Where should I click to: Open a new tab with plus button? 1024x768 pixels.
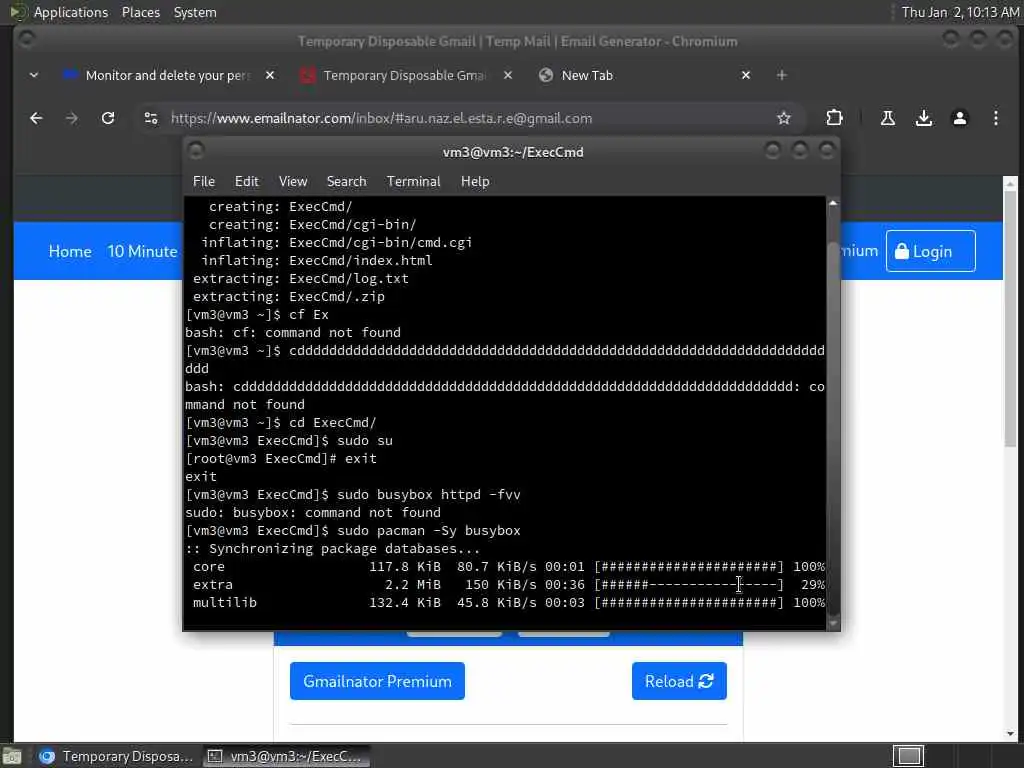click(781, 75)
